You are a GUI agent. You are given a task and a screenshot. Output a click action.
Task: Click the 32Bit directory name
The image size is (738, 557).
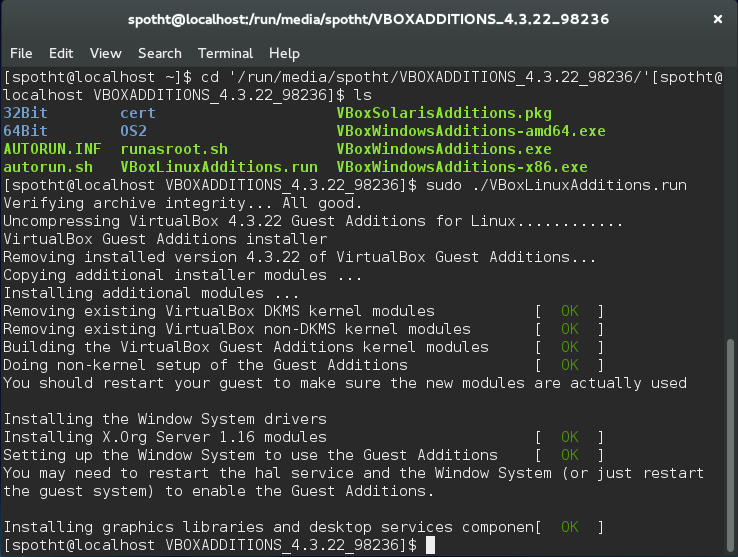coord(25,113)
